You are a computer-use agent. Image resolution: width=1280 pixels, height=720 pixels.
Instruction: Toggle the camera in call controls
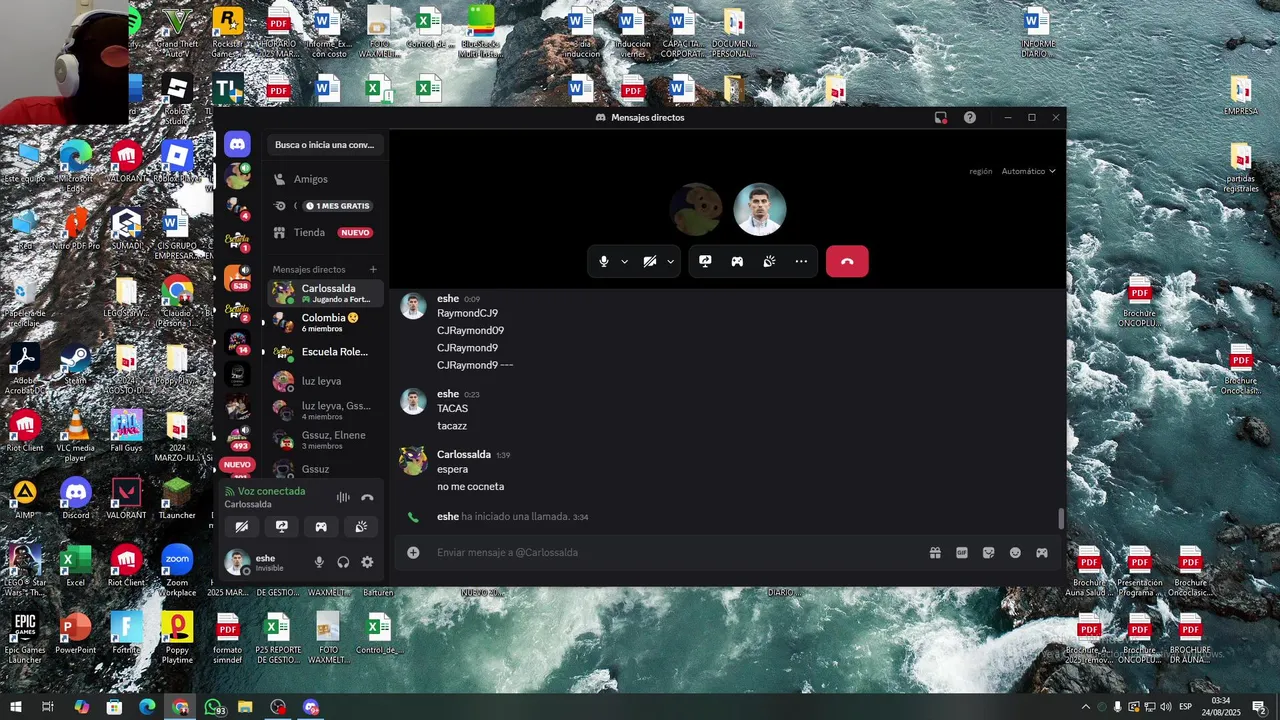pyautogui.click(x=649, y=261)
